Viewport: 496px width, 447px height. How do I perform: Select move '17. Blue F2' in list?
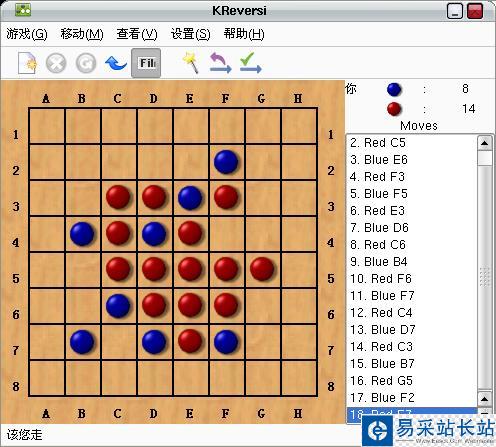[412, 398]
